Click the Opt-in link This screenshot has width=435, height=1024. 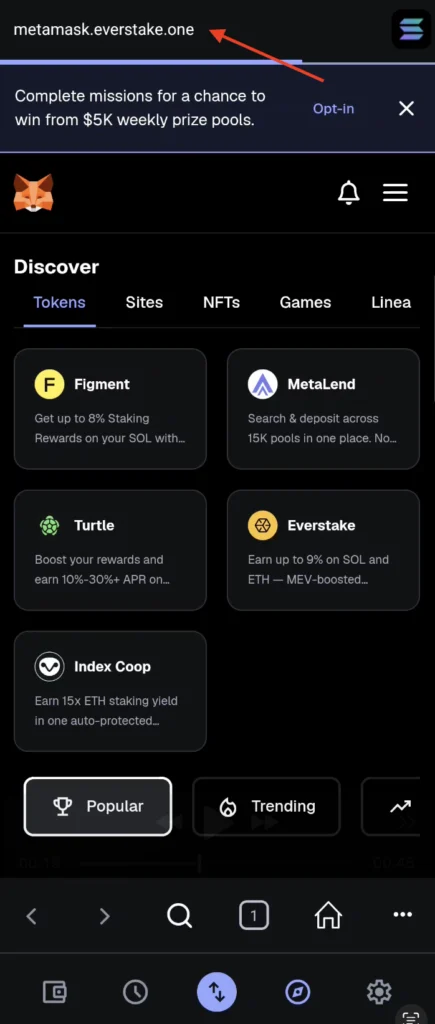click(333, 108)
